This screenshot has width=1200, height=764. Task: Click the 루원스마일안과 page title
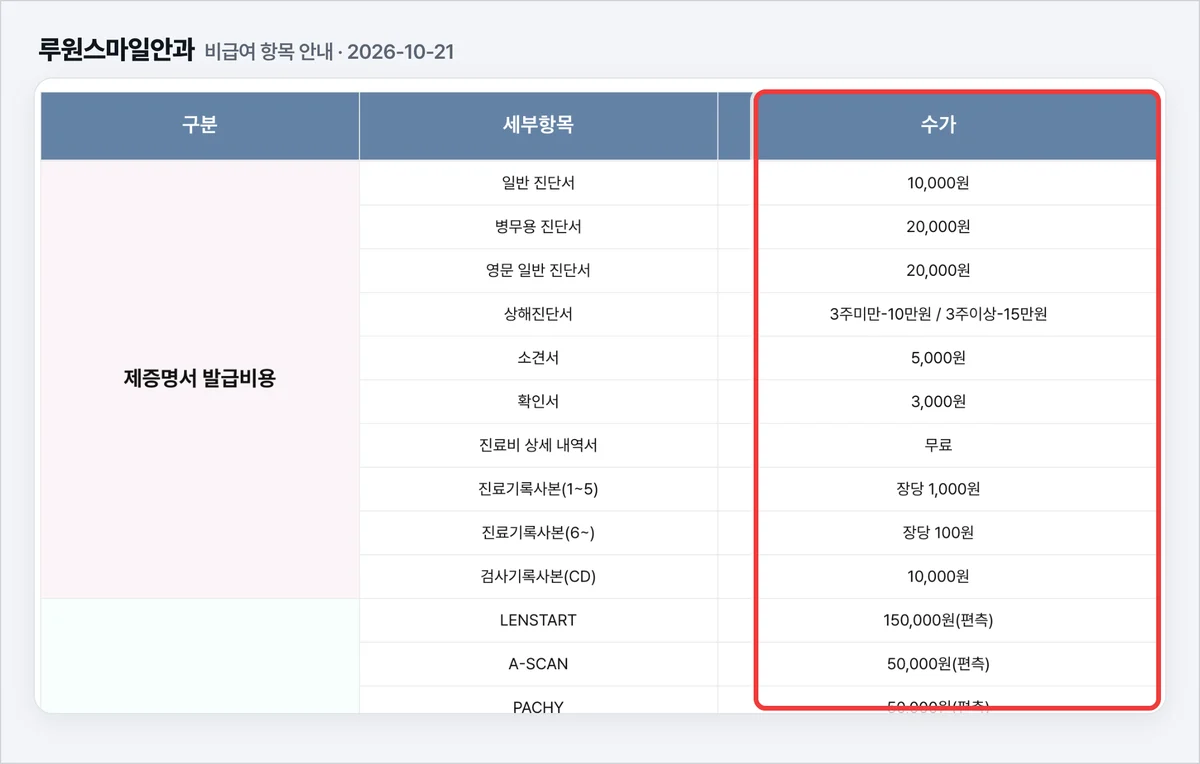[x=115, y=49]
